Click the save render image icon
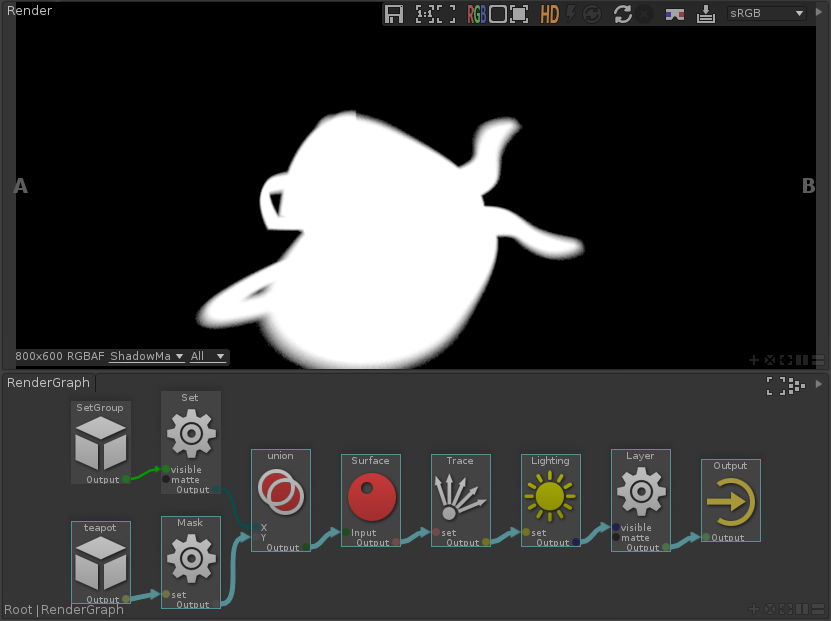This screenshot has height=621, width=831. point(394,14)
